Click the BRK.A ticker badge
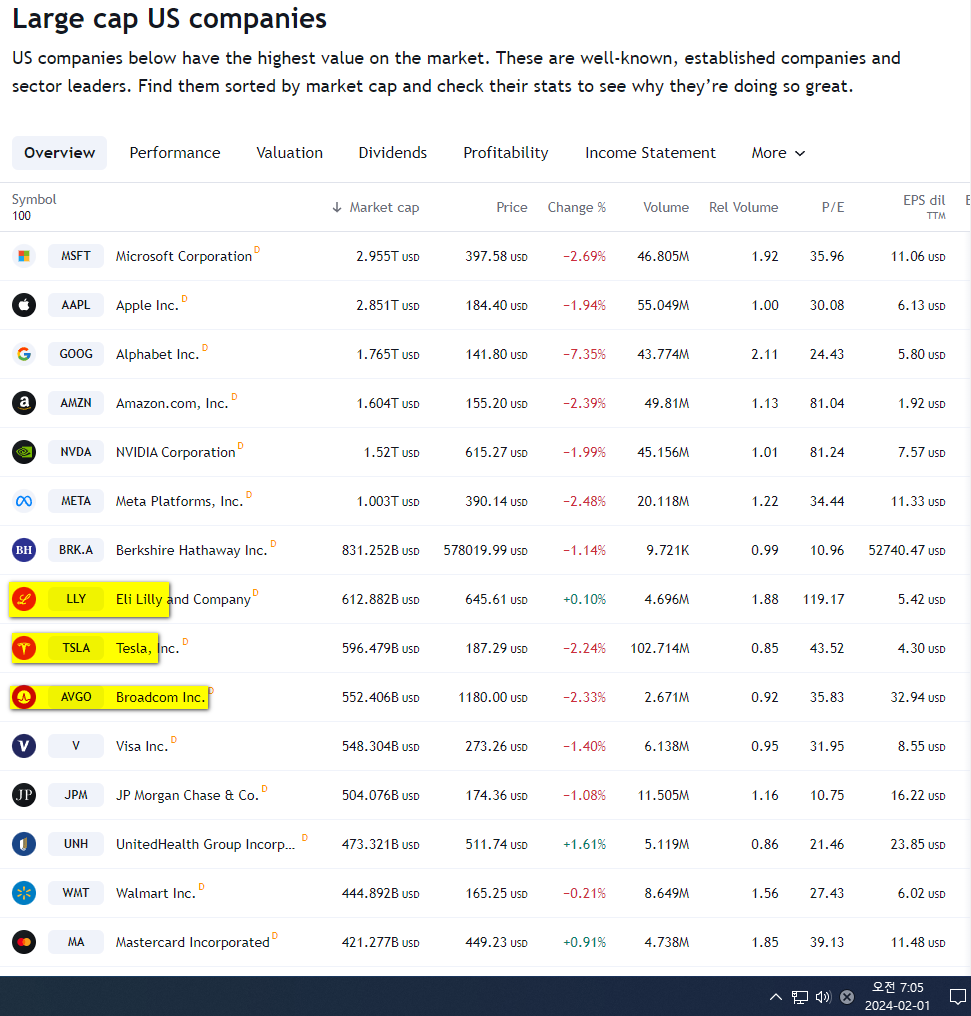Screen dimensions: 971x1016 pyautogui.click(x=76, y=550)
